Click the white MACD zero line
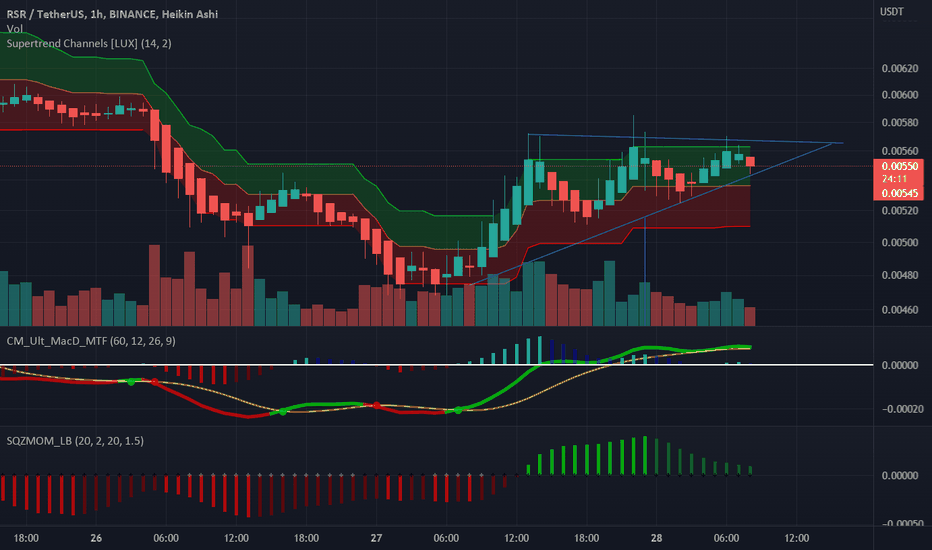 (x=437, y=364)
